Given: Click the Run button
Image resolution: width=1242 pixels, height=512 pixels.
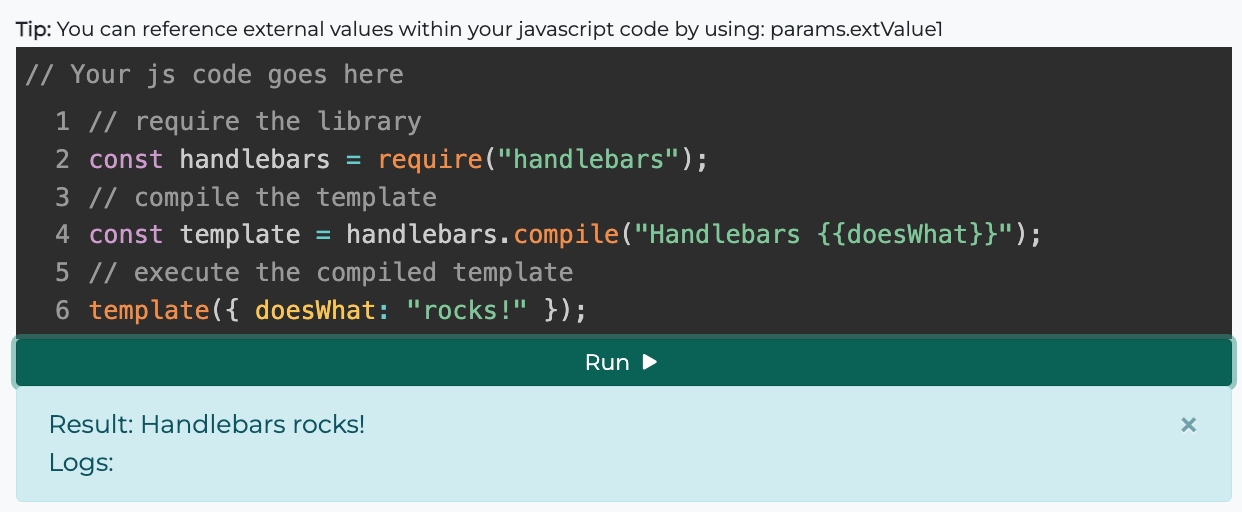Looking at the screenshot, I should pyautogui.click(x=606, y=362).
